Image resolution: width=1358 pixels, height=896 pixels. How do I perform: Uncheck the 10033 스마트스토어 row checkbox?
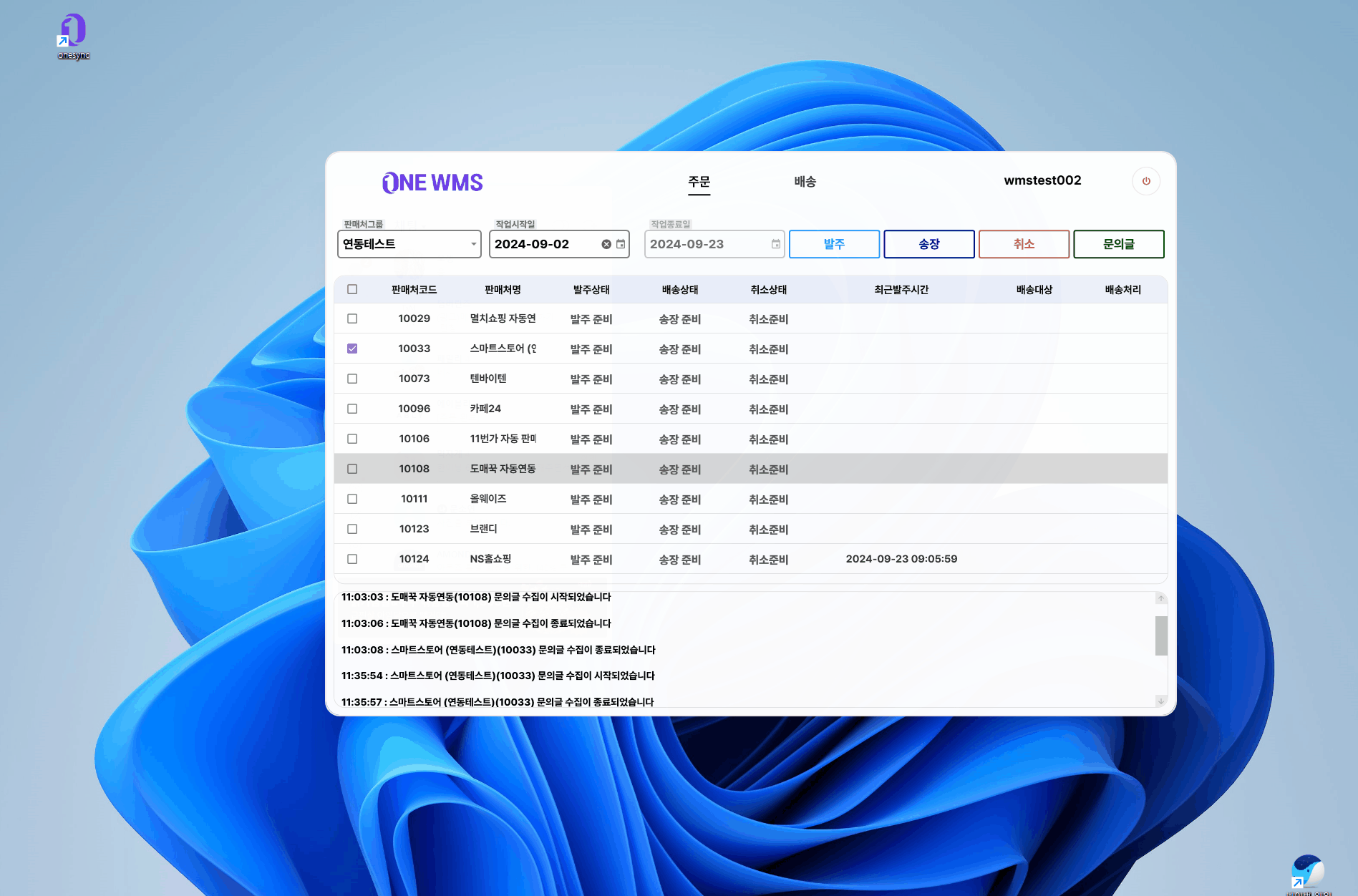(352, 349)
